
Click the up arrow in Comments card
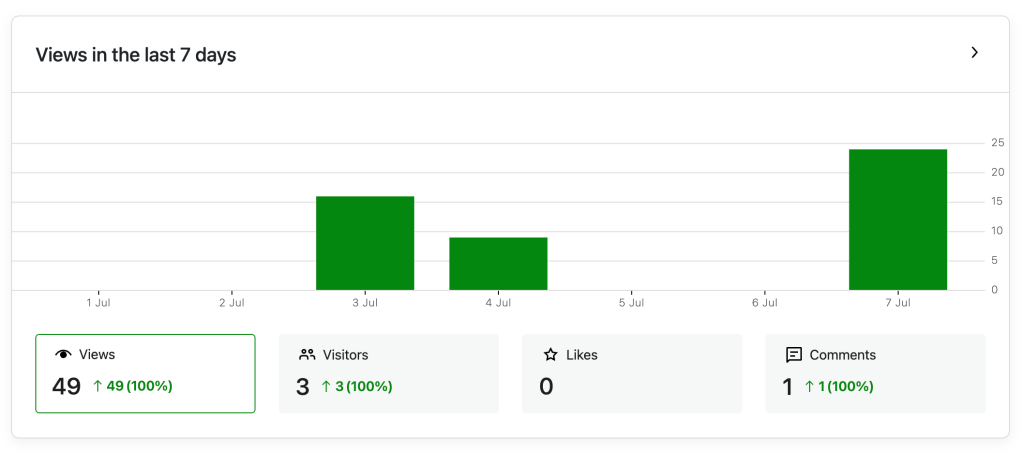(810, 386)
